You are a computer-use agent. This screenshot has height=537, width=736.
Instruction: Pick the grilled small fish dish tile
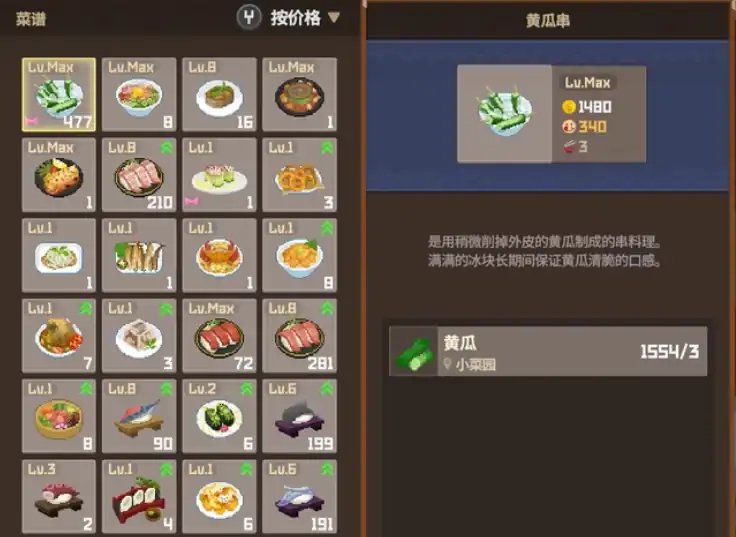(x=139, y=255)
